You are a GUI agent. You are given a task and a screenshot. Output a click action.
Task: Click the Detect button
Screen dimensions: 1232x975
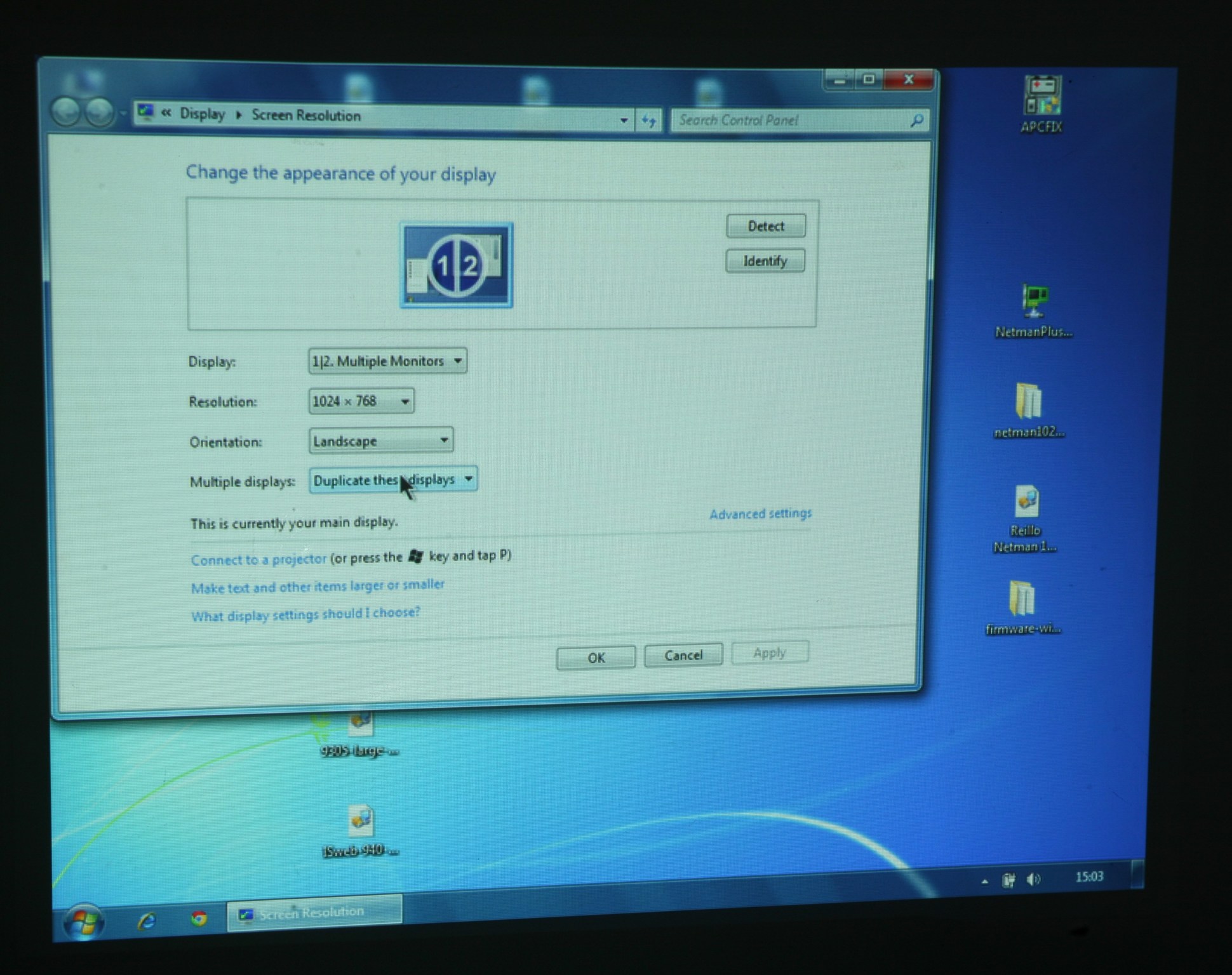coord(766,226)
